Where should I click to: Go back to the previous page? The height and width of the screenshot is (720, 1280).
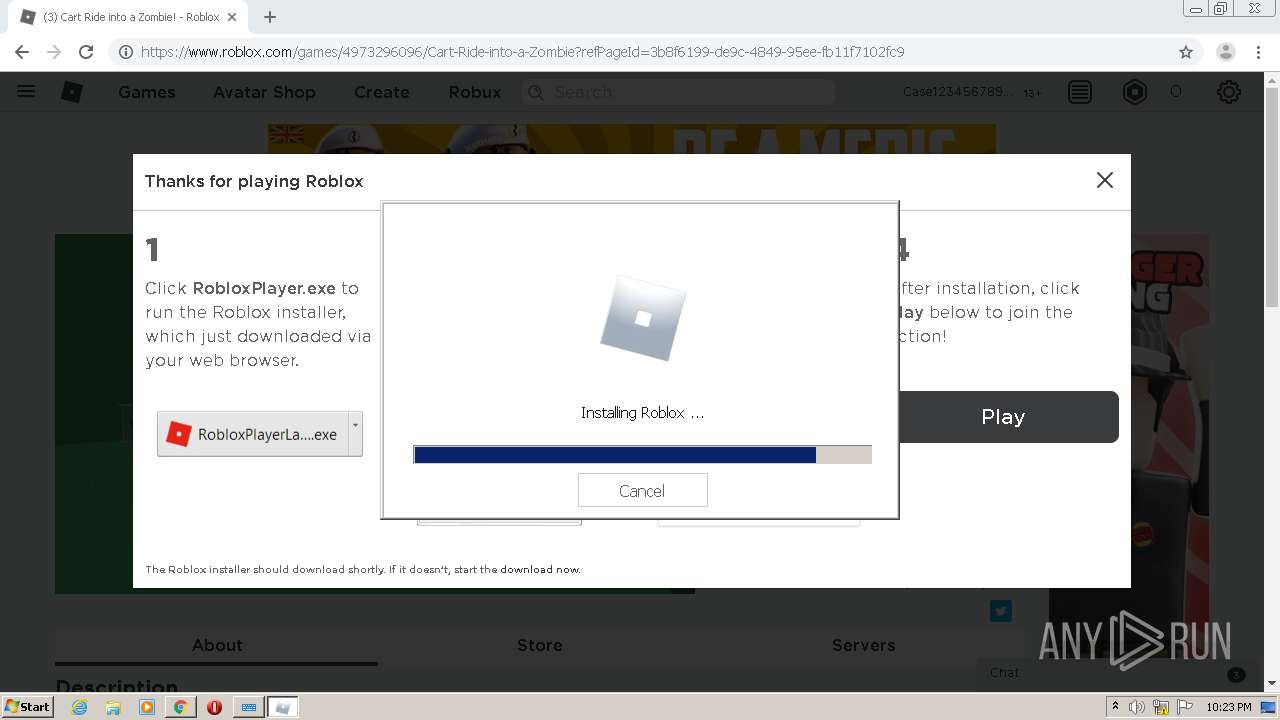pyautogui.click(x=22, y=52)
